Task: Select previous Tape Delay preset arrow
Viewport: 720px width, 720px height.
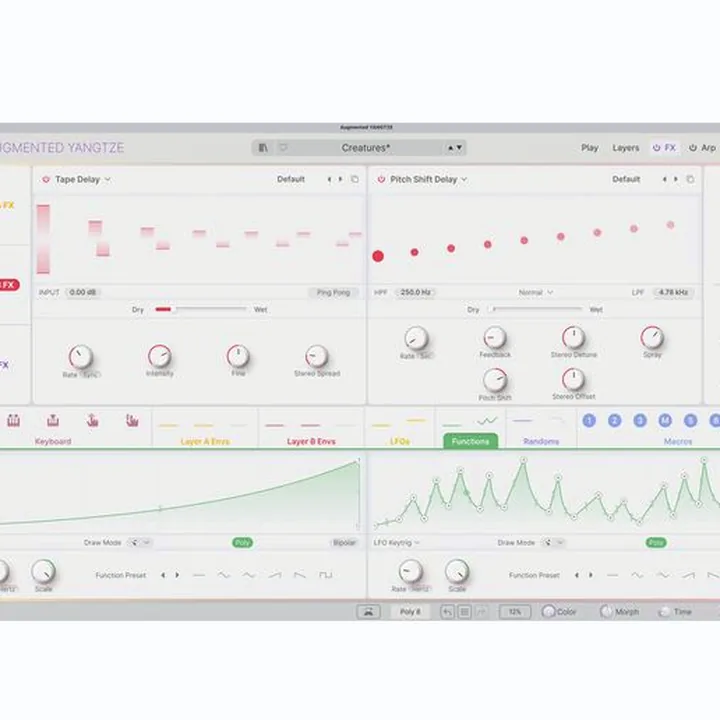Action: (x=329, y=179)
